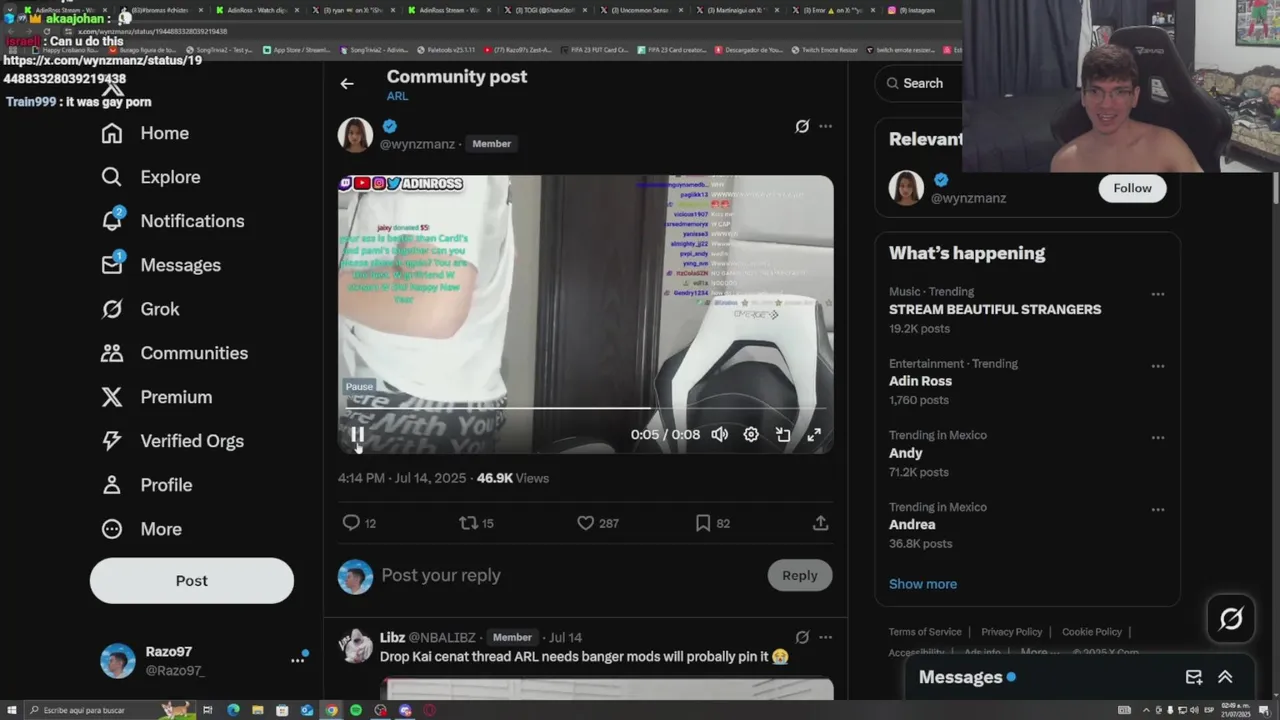This screenshot has height=720, width=1280.
Task: Open wynzmanz profile avatar on the post
Action: [355, 134]
